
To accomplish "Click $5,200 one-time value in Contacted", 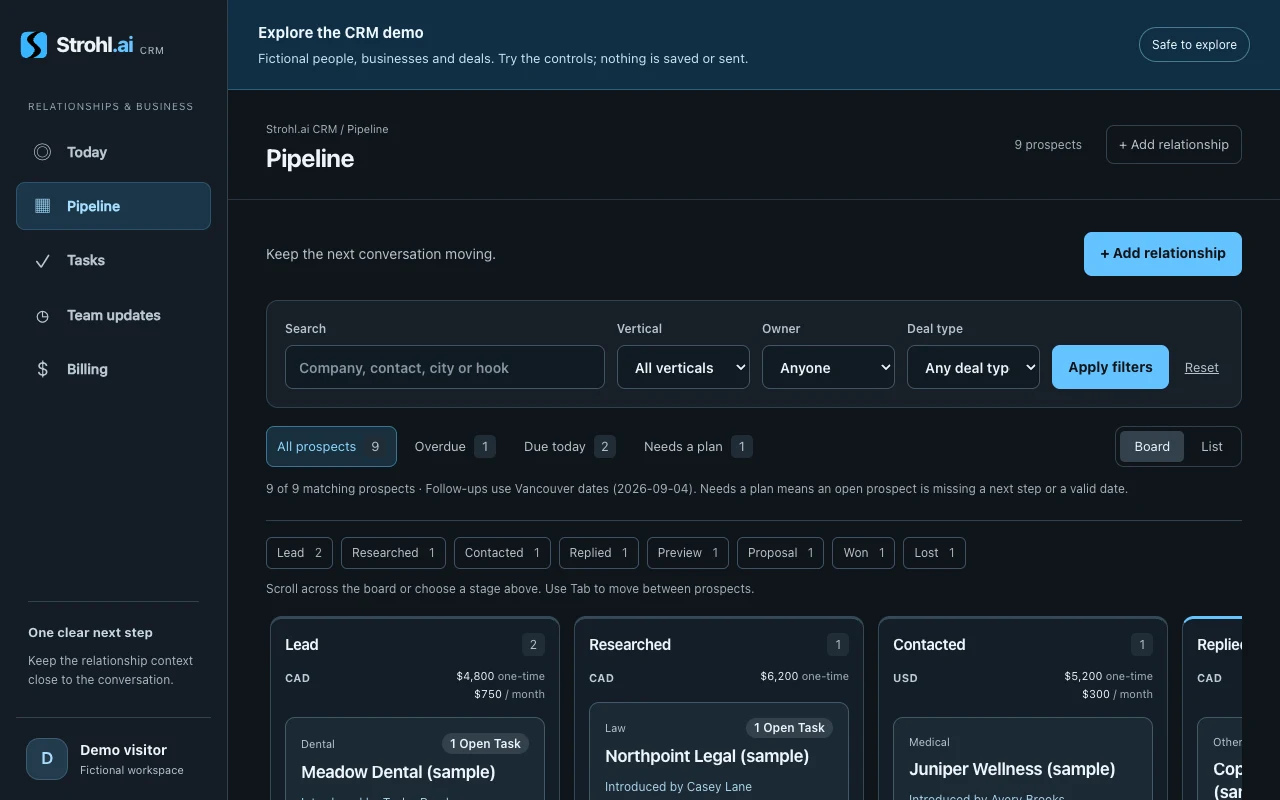I will coord(1108,676).
